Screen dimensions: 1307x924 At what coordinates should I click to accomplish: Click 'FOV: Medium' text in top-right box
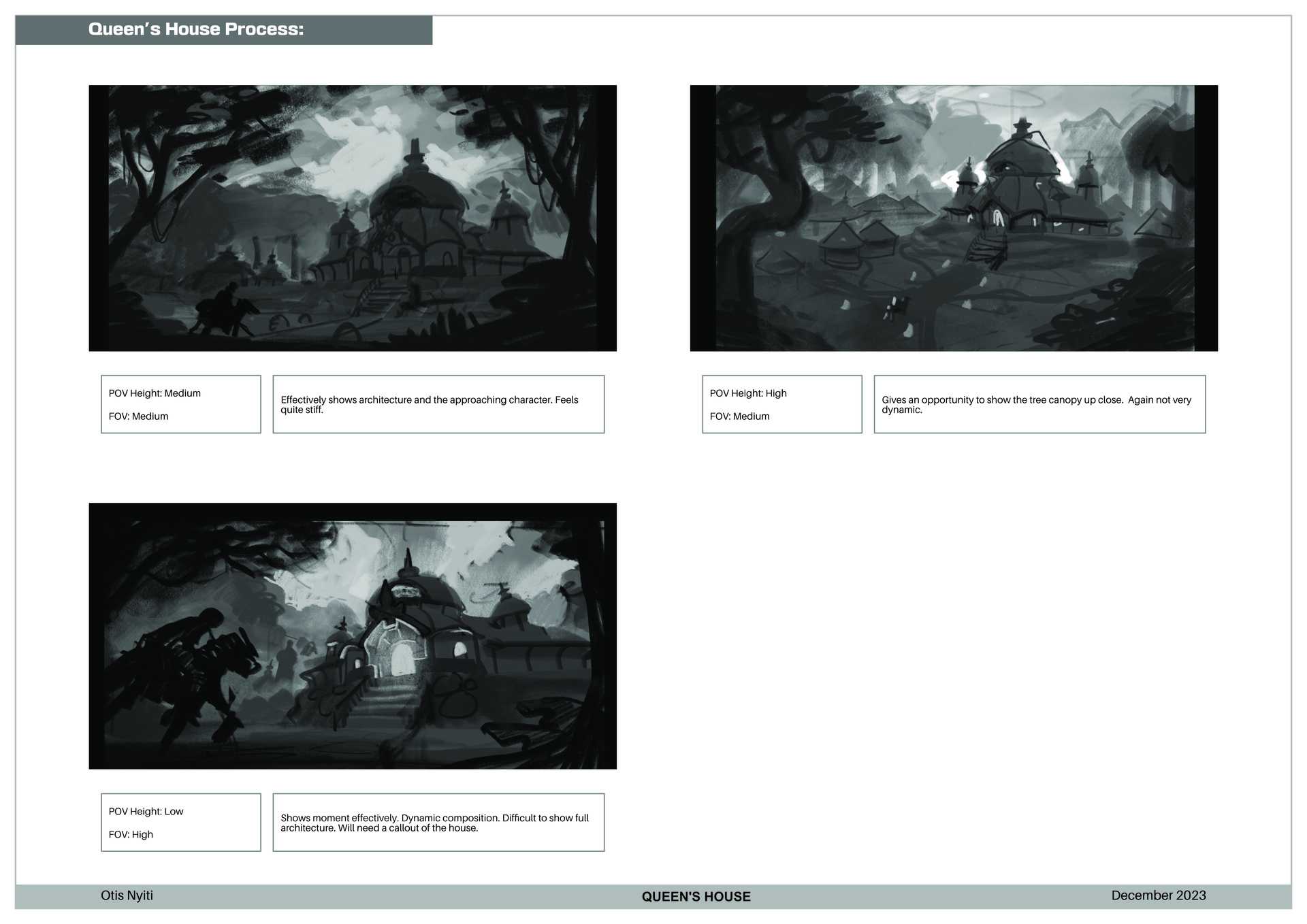[x=739, y=416]
